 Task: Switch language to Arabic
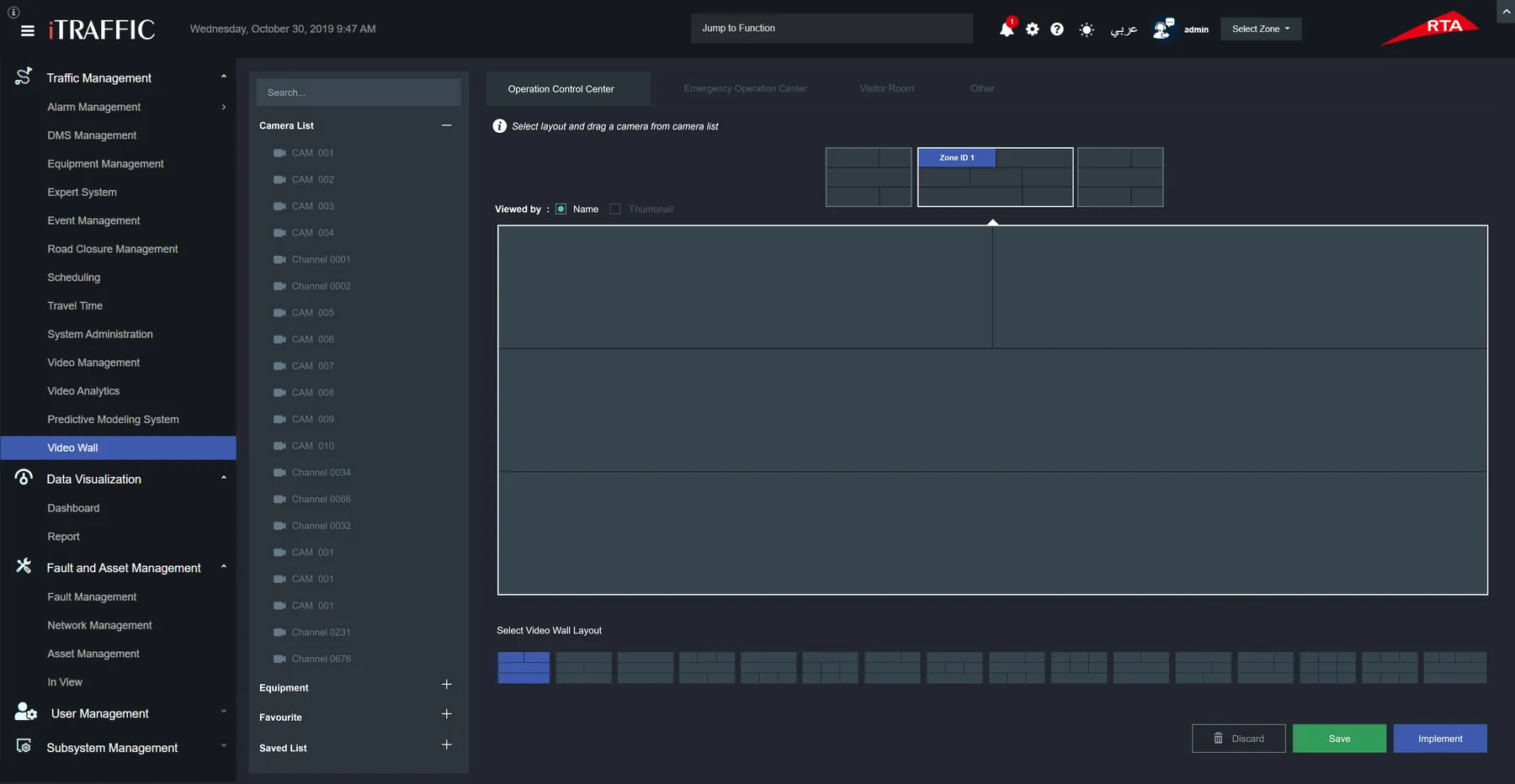pos(1124,29)
